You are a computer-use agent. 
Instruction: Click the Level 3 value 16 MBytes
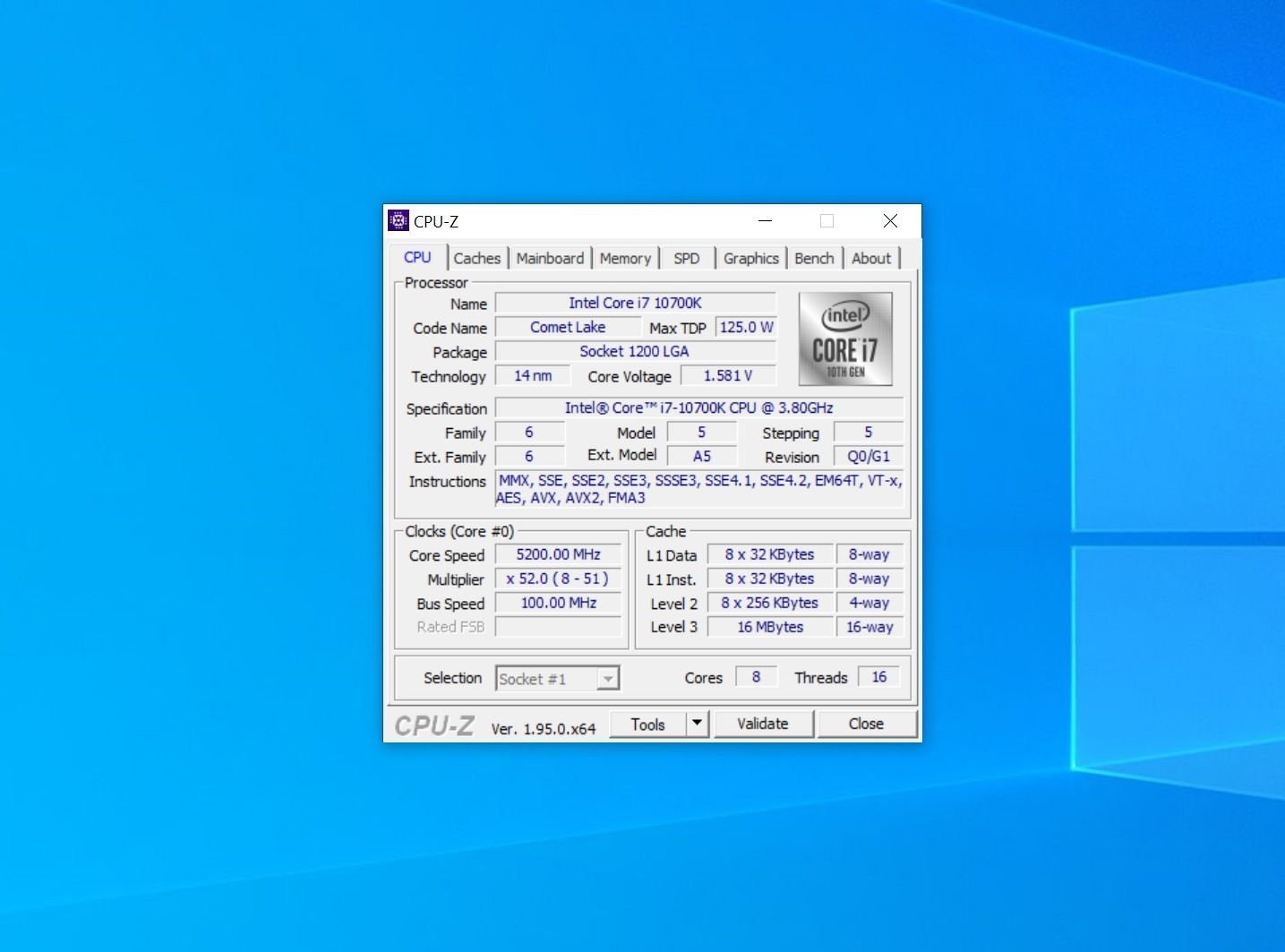tap(770, 627)
